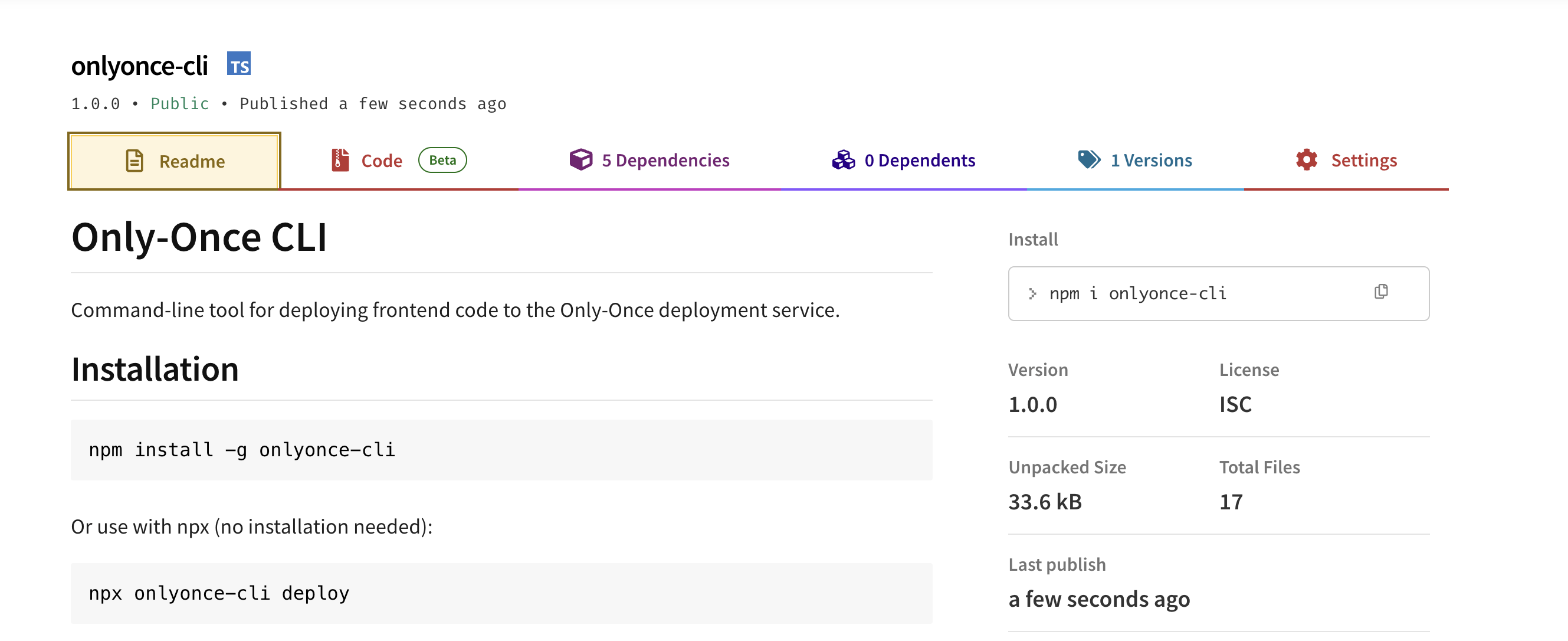
Task: Switch to the 1 Versions tab
Action: 1151,159
